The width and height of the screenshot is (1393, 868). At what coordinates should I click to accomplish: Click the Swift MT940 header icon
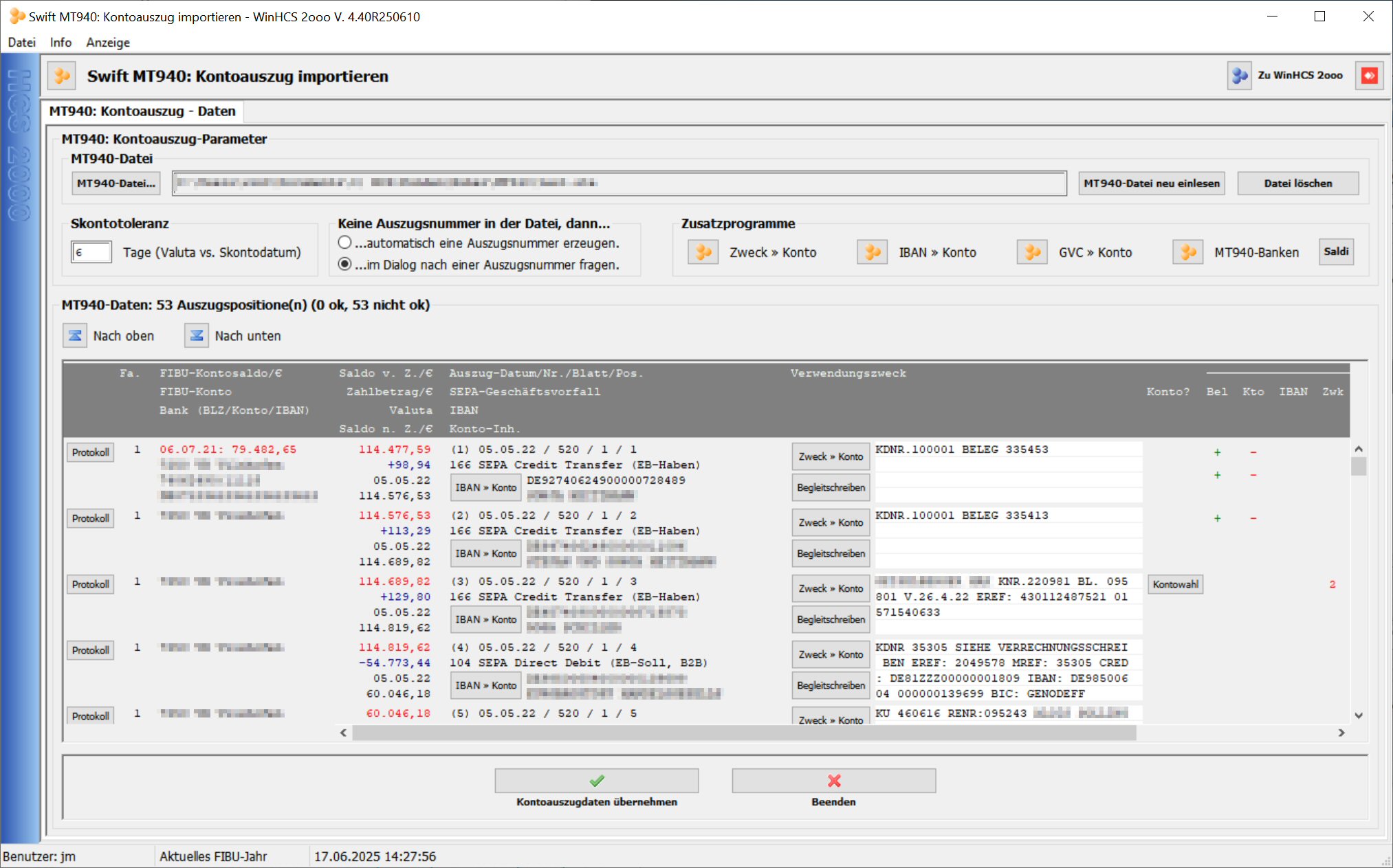62,76
